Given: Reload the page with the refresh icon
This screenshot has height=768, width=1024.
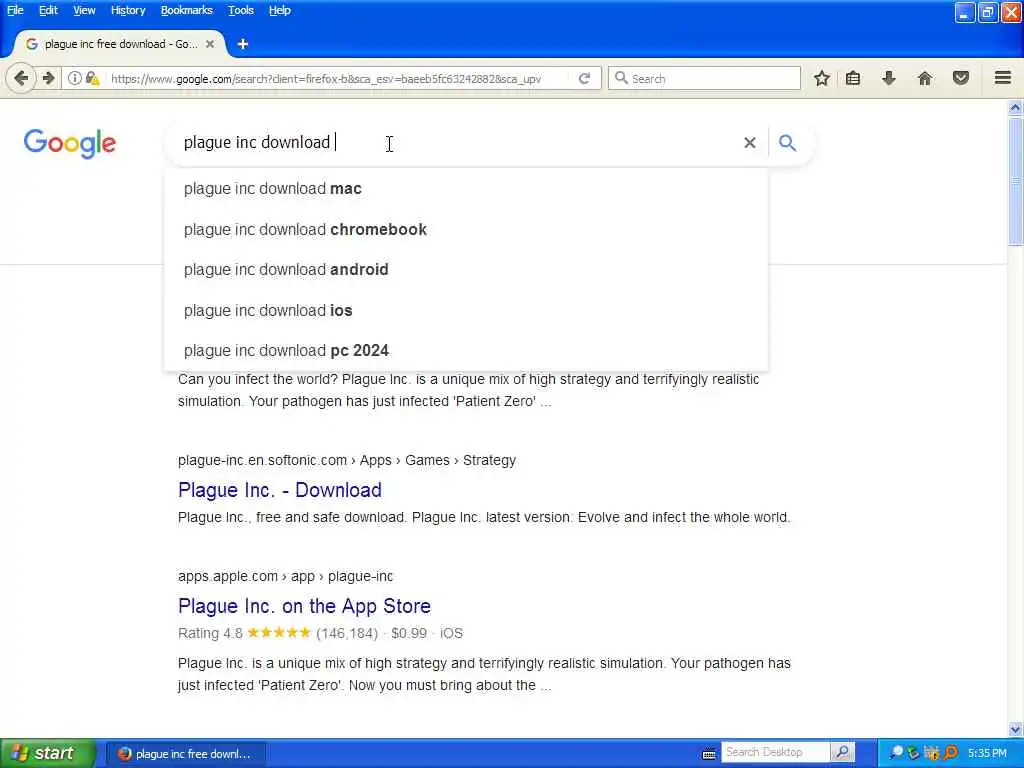Looking at the screenshot, I should [x=584, y=78].
